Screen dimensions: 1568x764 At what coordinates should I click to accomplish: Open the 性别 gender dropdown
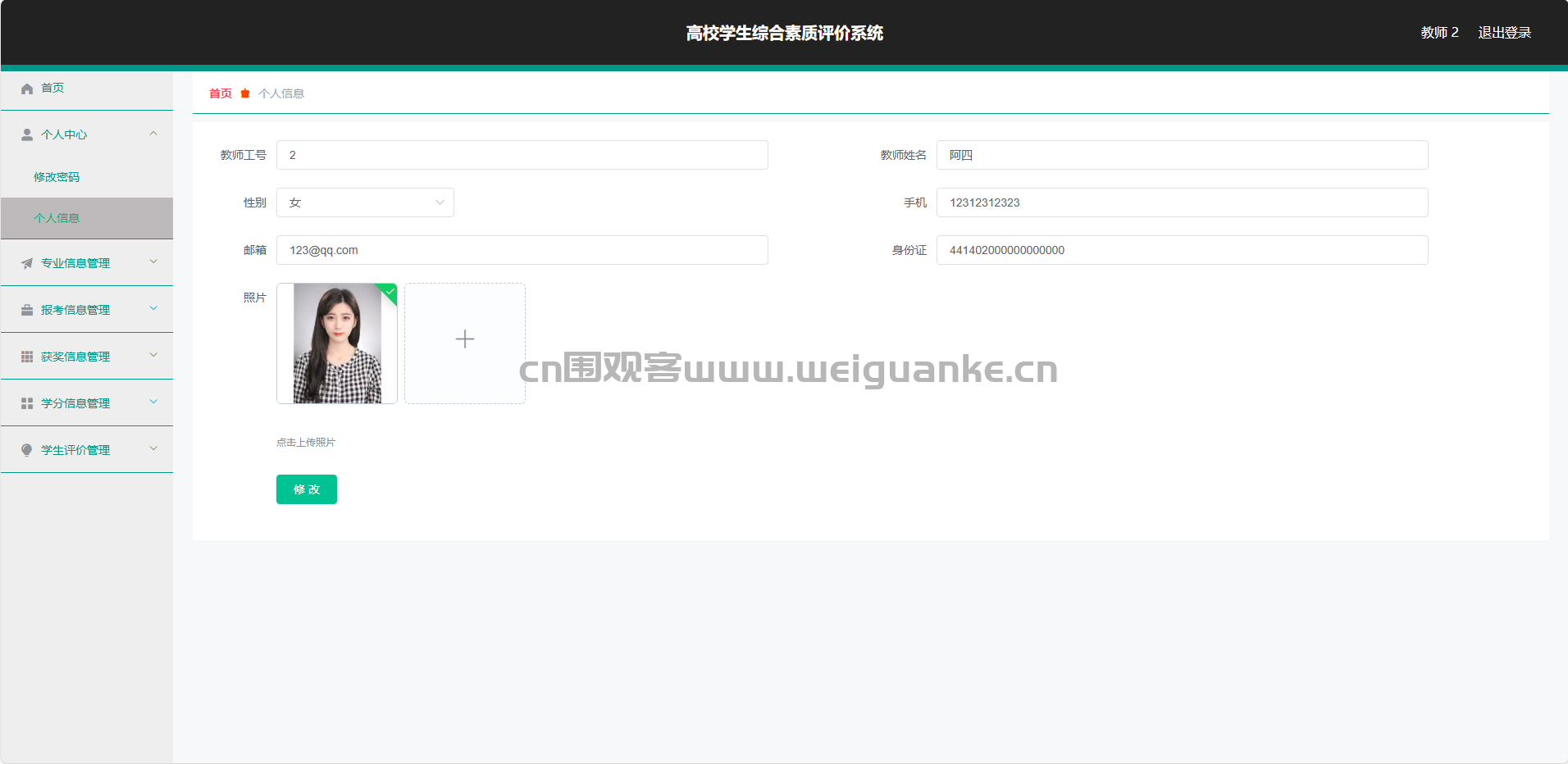pos(365,202)
